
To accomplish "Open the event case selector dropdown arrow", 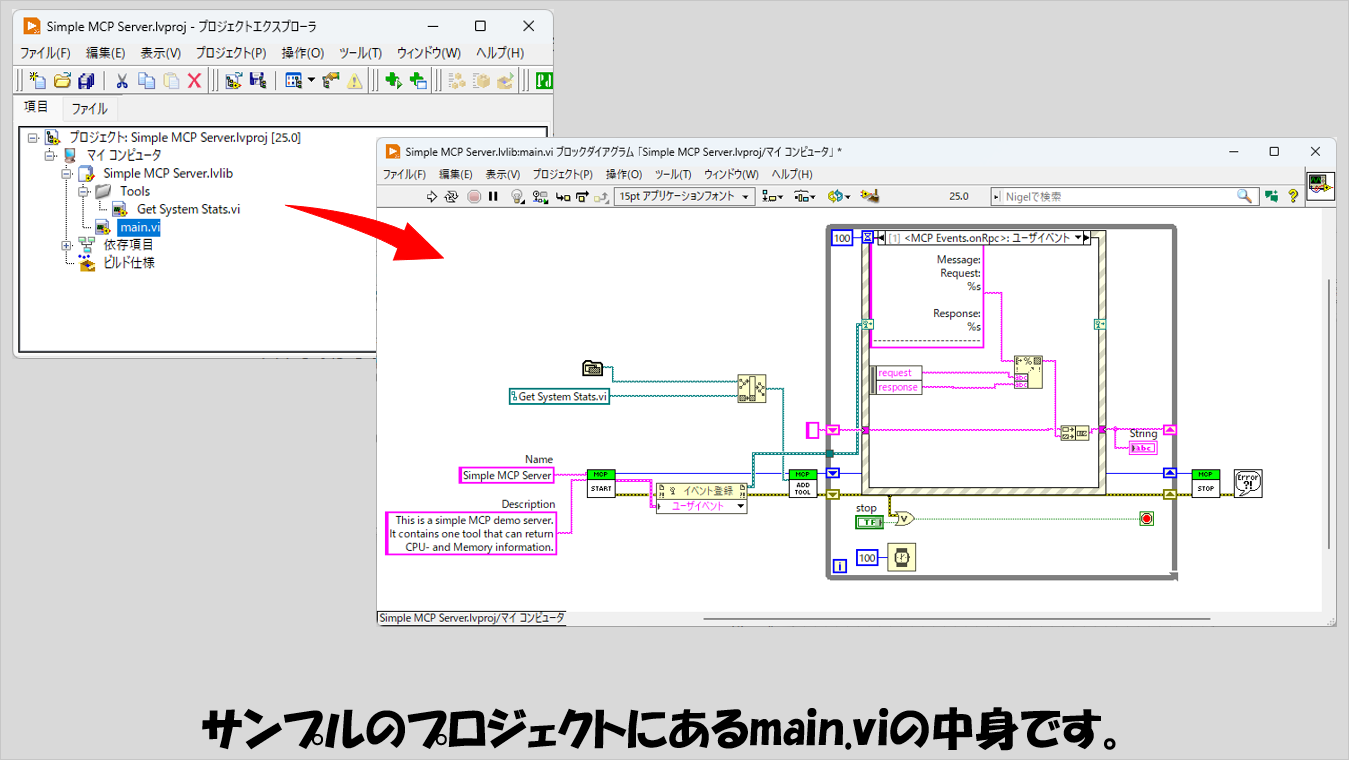I will [1078, 238].
